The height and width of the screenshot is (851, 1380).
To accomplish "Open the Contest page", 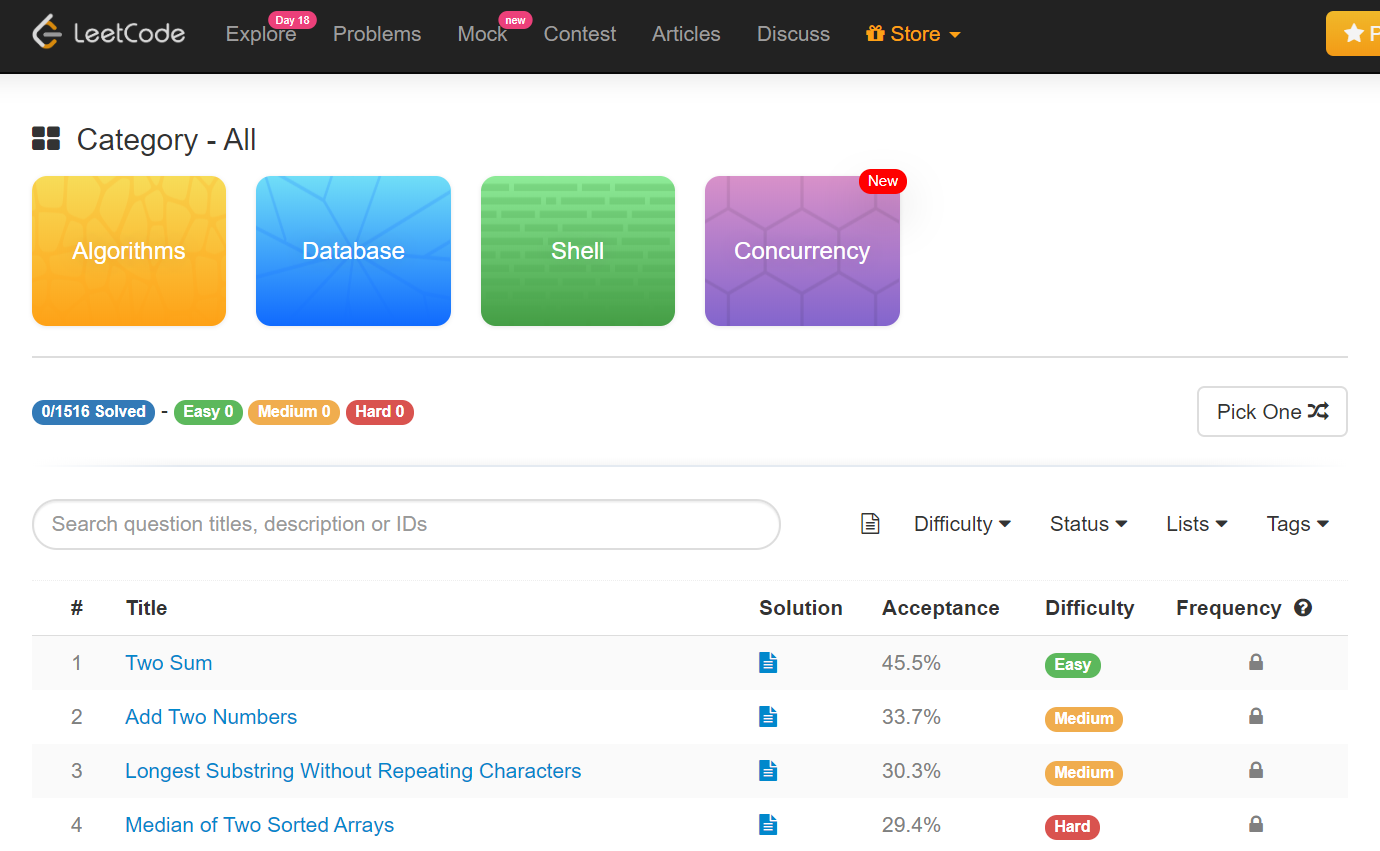I will pos(580,34).
